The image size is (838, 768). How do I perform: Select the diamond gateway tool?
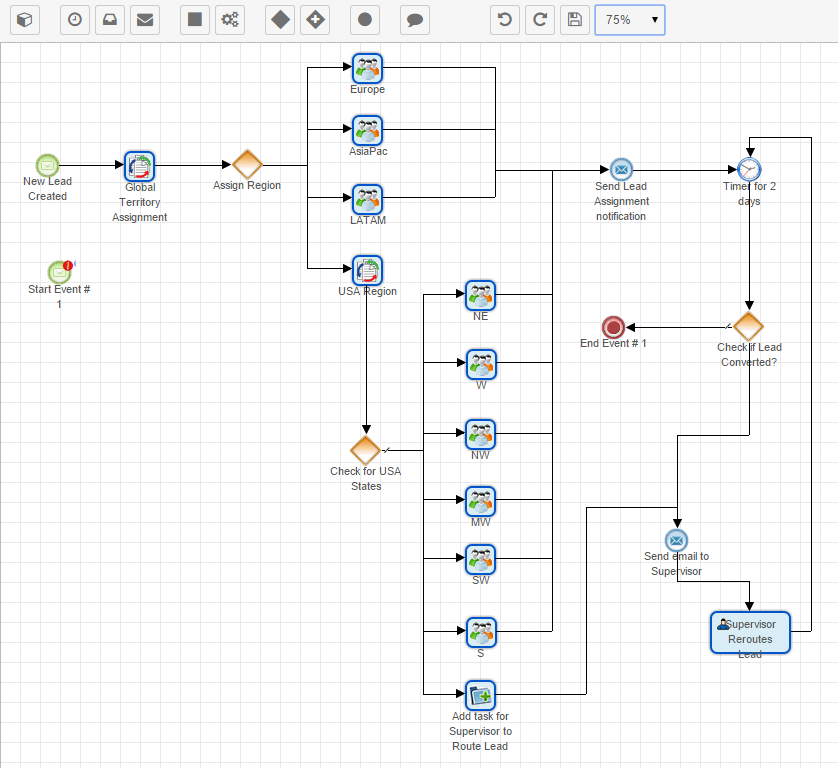(280, 20)
